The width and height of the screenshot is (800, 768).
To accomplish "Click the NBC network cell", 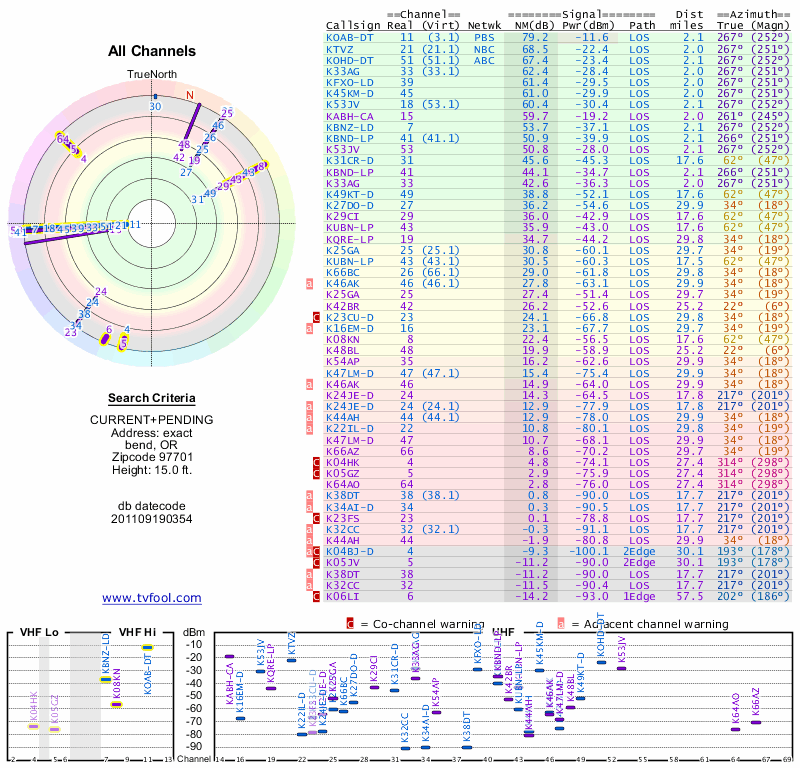I will 484,49.
